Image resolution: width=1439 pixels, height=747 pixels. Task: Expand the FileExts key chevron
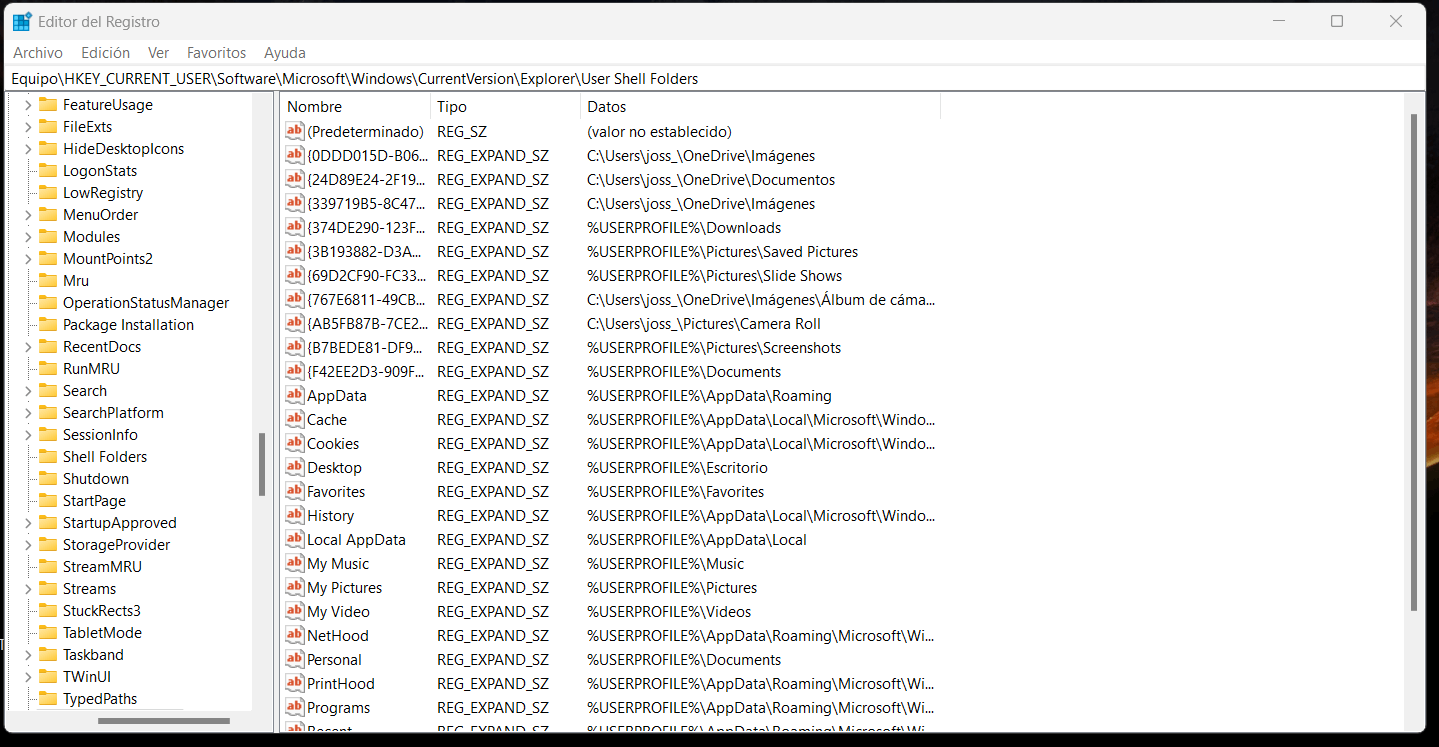tap(28, 126)
